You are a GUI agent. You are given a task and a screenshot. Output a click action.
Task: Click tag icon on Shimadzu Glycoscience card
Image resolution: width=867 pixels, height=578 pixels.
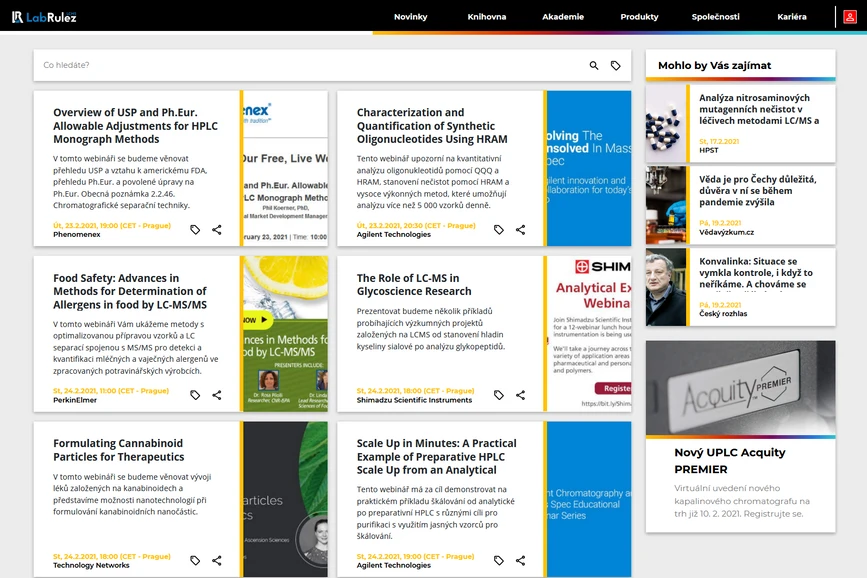click(499, 395)
